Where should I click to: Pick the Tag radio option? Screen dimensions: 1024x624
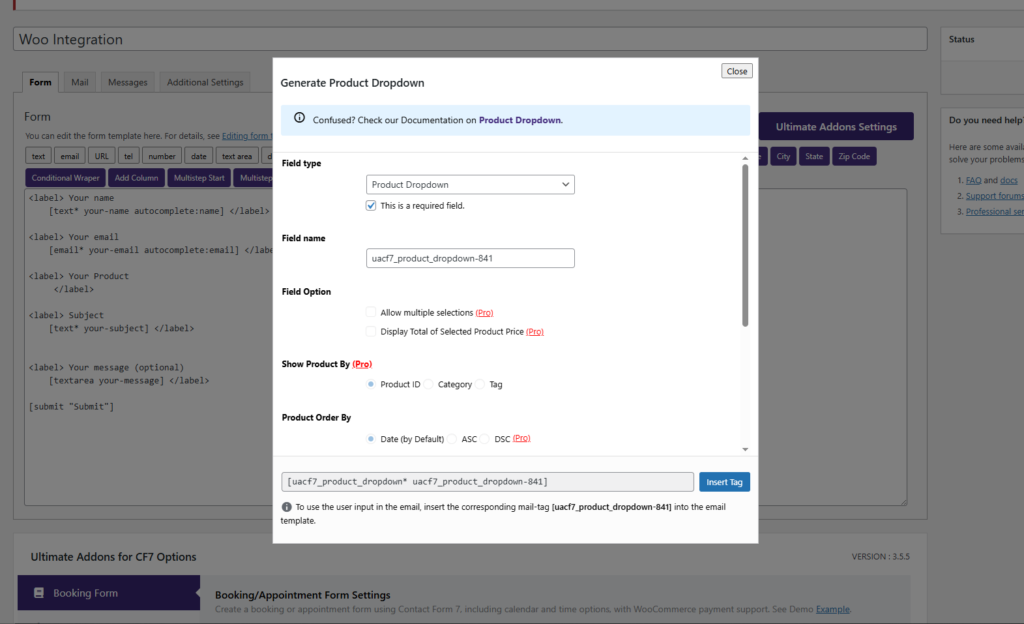point(480,384)
